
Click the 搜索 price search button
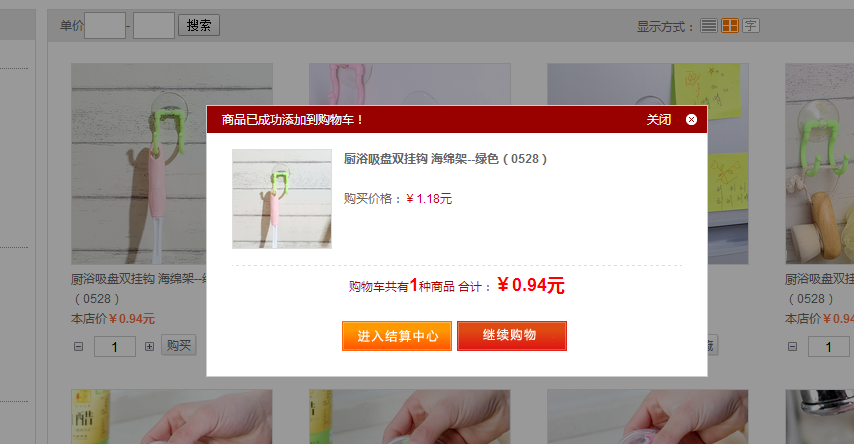pos(199,25)
